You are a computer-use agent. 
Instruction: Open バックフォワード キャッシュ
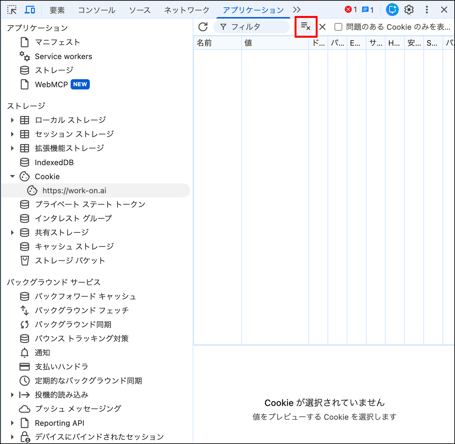[x=85, y=296]
